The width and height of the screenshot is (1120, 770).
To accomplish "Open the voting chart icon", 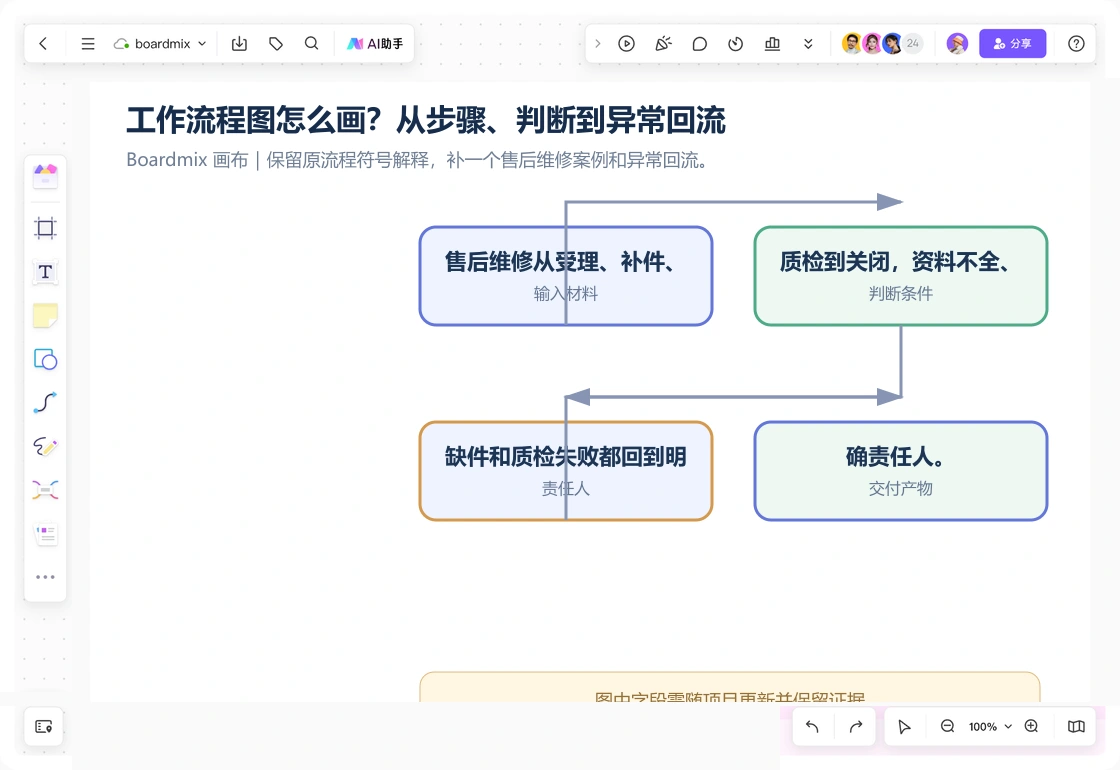I will [x=772, y=44].
